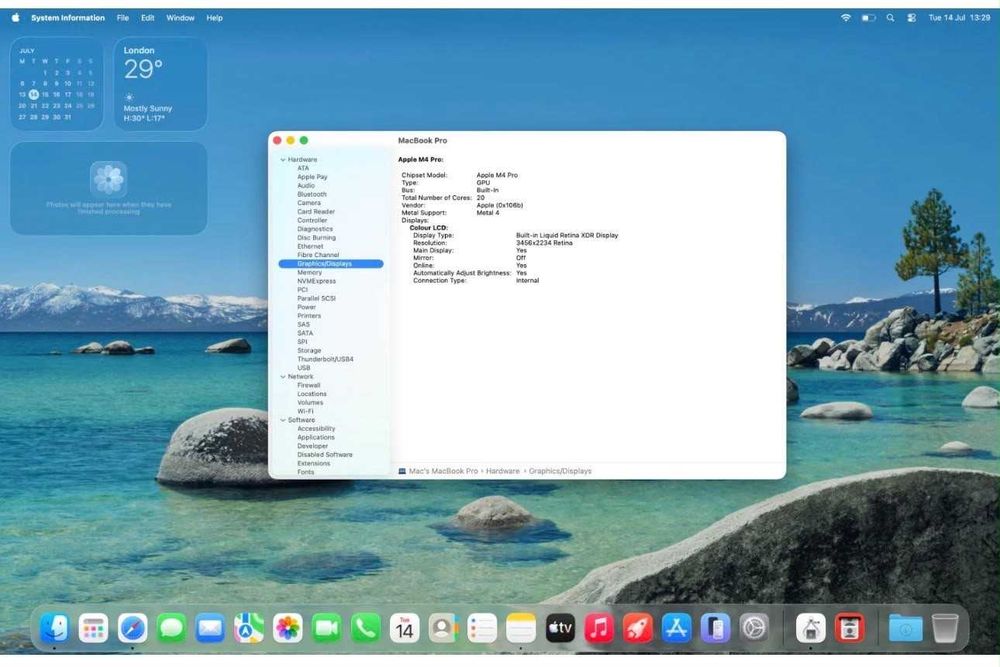Viewport: 1000px width, 667px height.
Task: Launch the Apple TV app
Action: [560, 628]
